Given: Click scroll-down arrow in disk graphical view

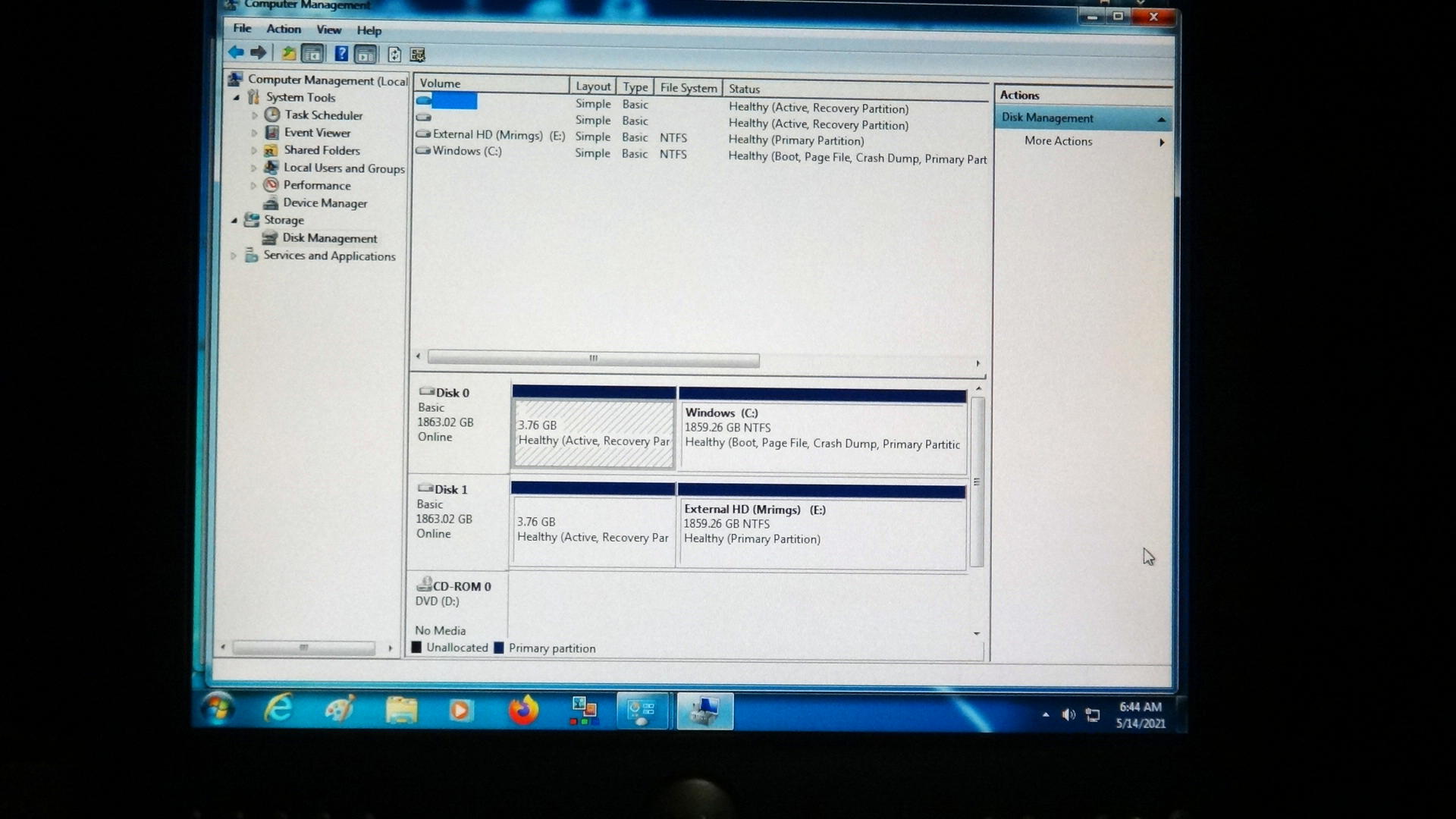Looking at the screenshot, I should [977, 634].
